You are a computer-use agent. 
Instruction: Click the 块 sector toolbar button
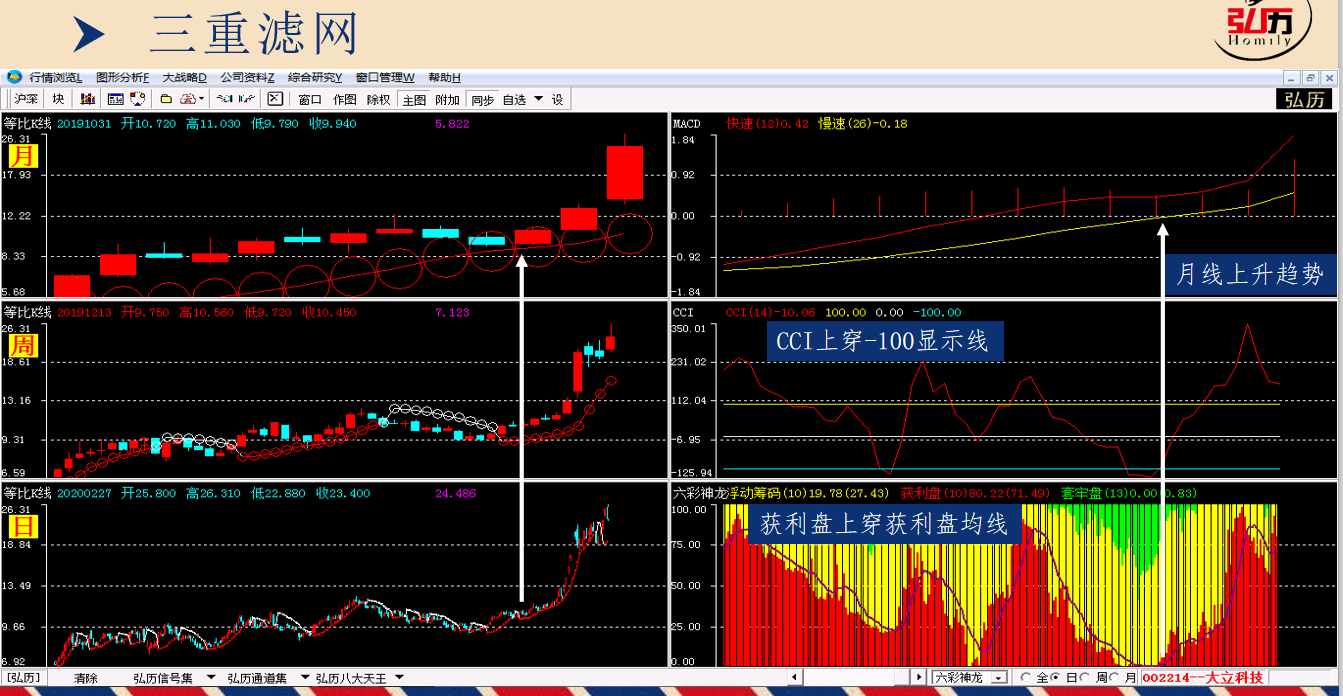[58, 99]
